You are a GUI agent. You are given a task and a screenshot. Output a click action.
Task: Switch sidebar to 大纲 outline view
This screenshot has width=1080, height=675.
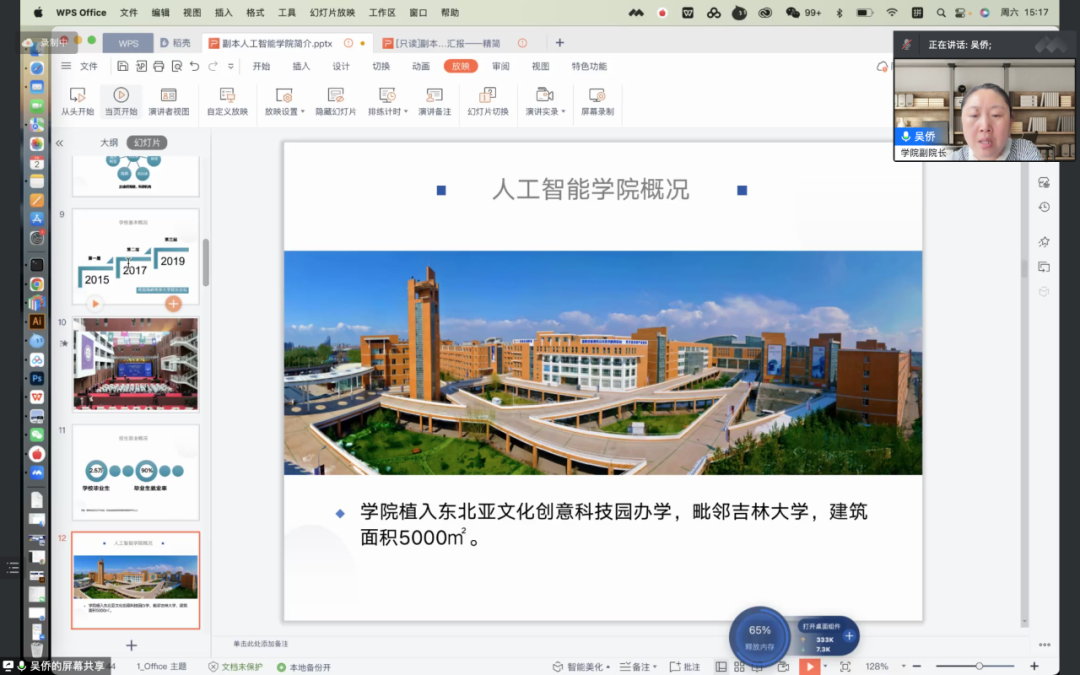click(x=109, y=143)
